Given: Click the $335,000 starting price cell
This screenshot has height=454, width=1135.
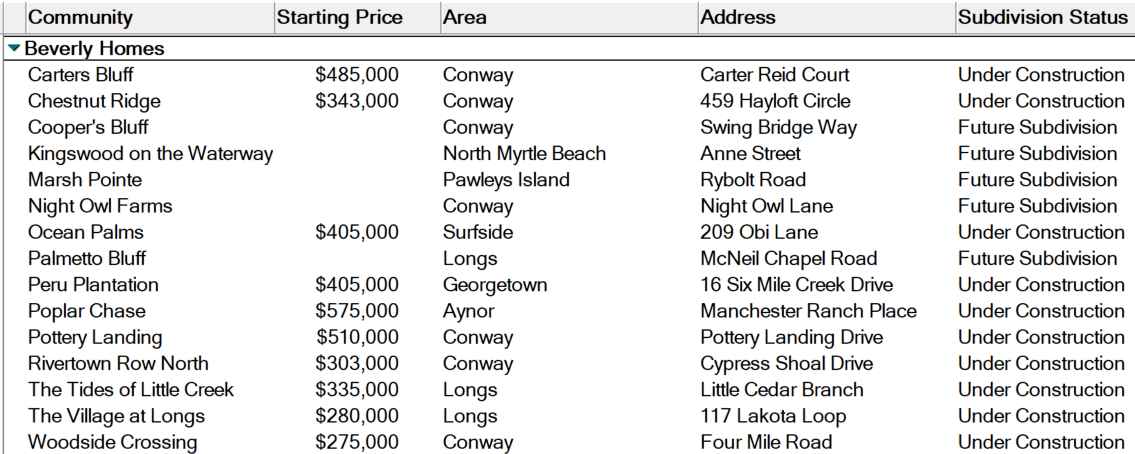Looking at the screenshot, I should pyautogui.click(x=357, y=390).
